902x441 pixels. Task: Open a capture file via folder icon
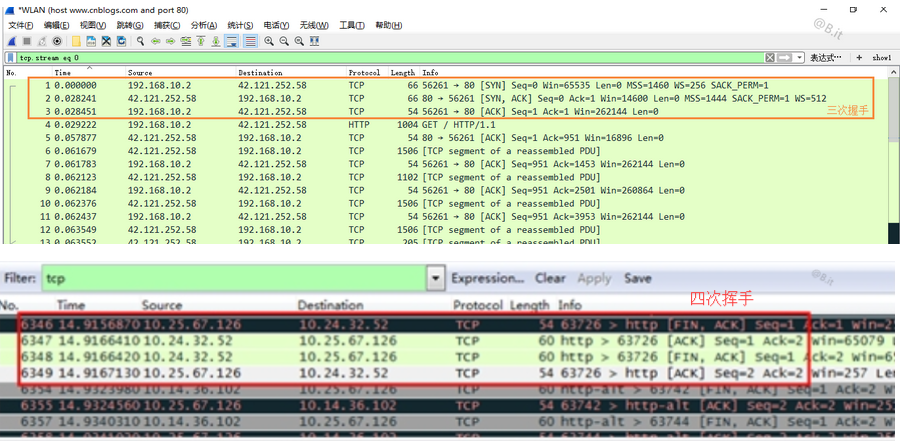click(75, 41)
